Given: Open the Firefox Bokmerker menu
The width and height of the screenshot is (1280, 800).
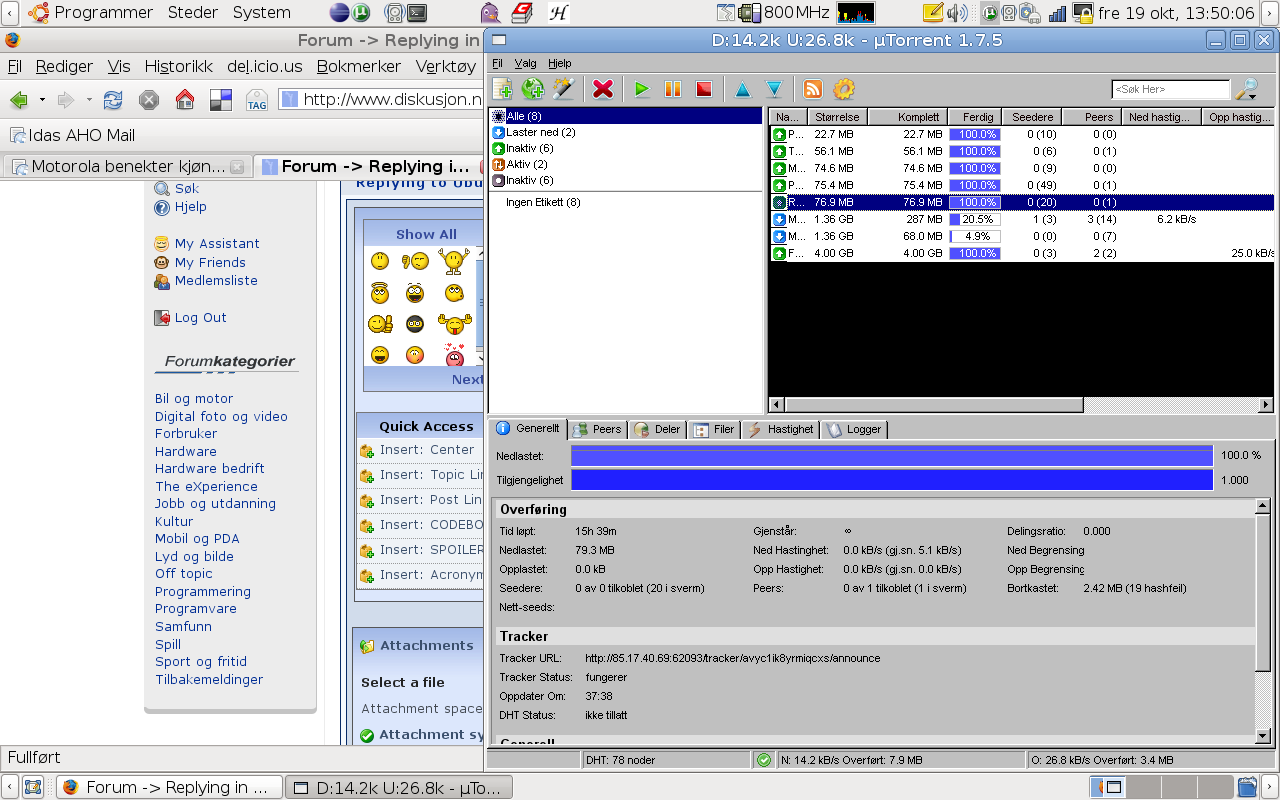Looking at the screenshot, I should coord(359,66).
